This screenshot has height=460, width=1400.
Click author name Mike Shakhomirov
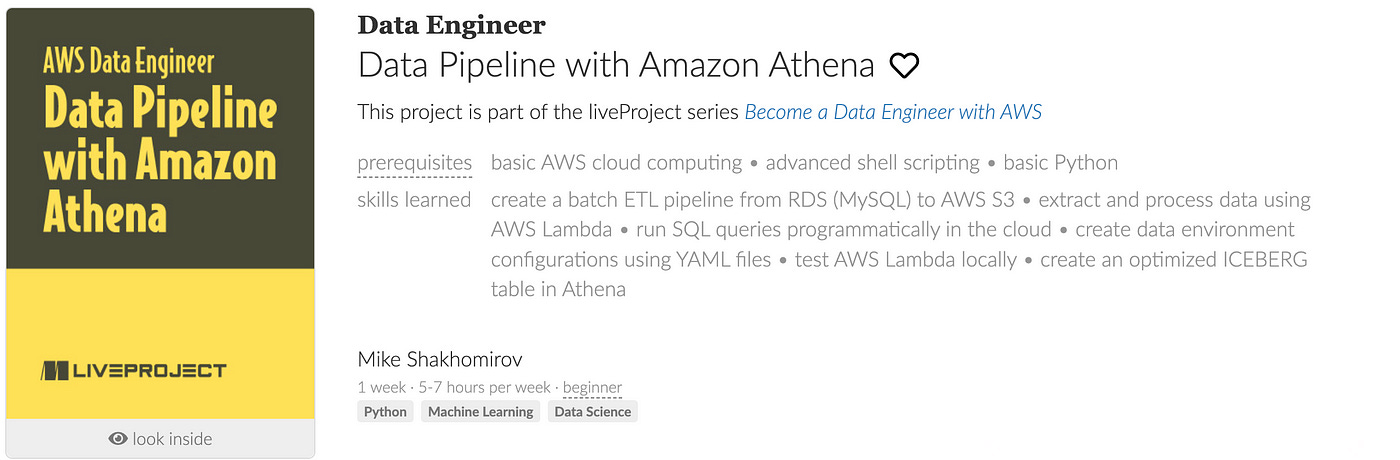[x=440, y=359]
